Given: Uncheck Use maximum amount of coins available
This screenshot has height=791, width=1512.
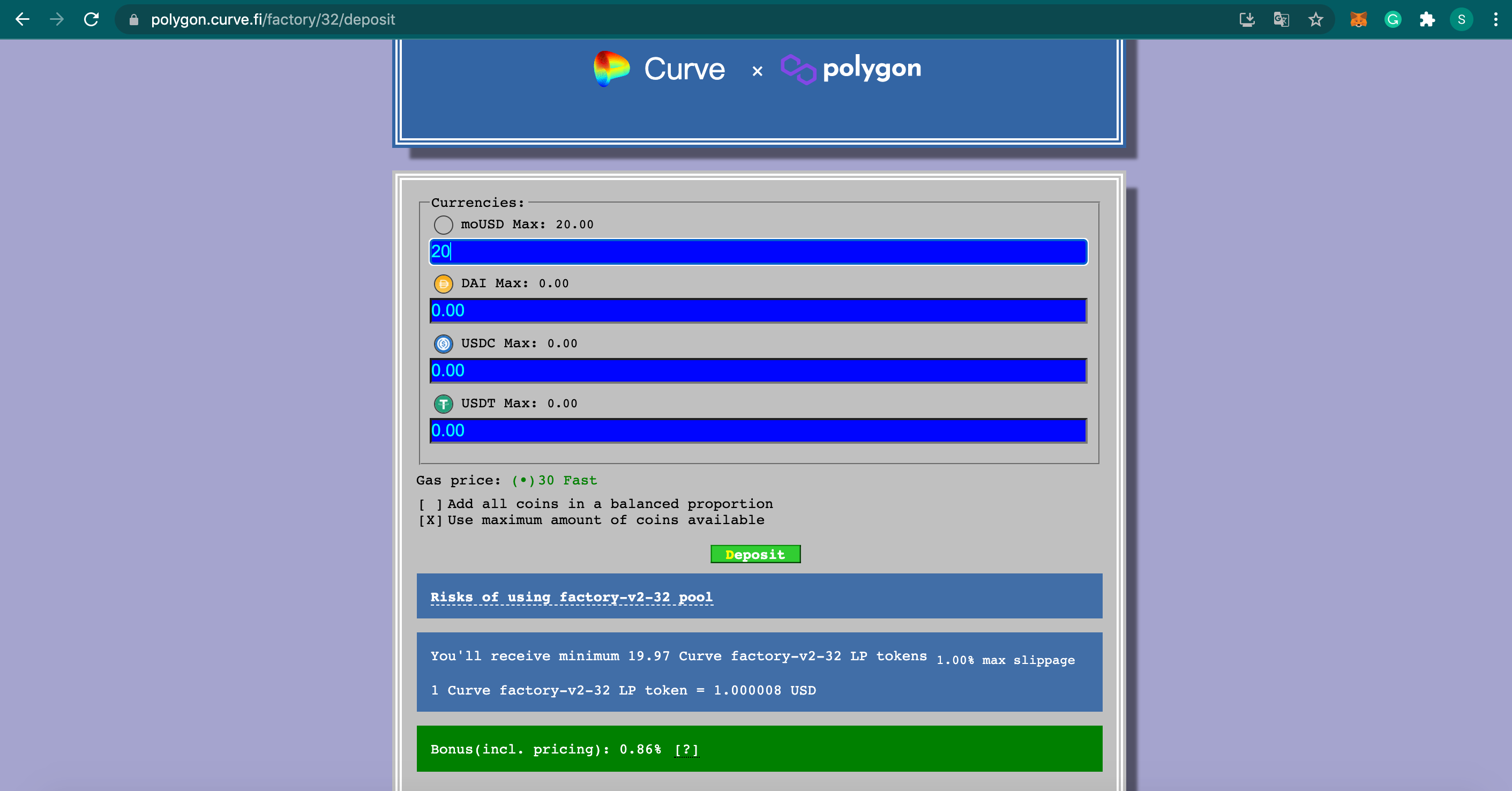Looking at the screenshot, I should [591, 520].
